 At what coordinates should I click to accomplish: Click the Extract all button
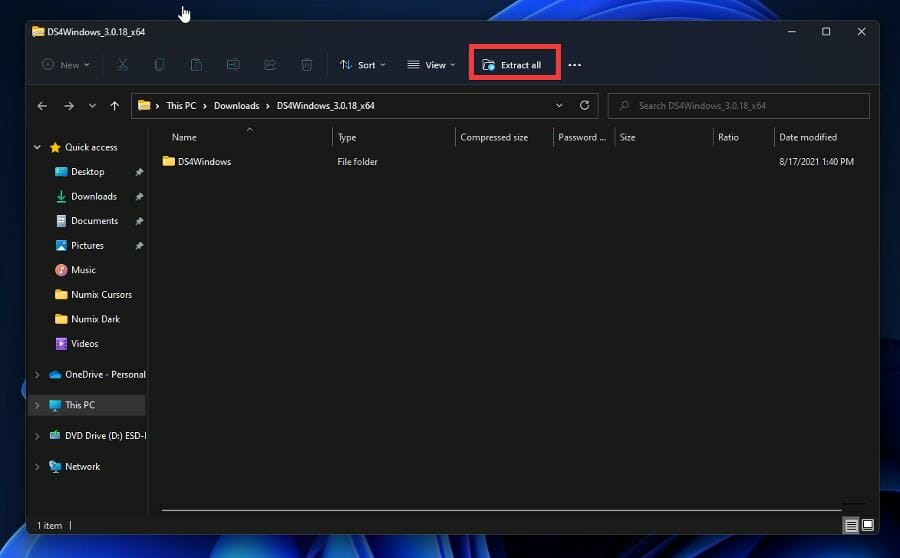tap(512, 65)
